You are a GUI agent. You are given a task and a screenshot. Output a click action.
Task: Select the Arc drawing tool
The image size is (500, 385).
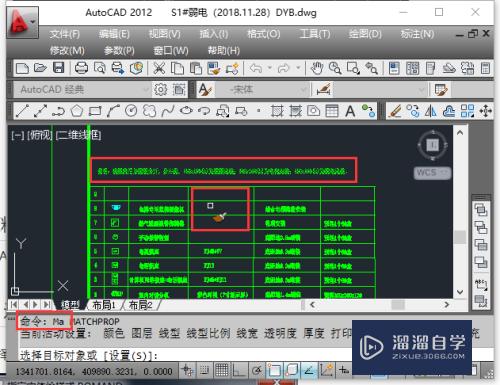click(x=113, y=111)
